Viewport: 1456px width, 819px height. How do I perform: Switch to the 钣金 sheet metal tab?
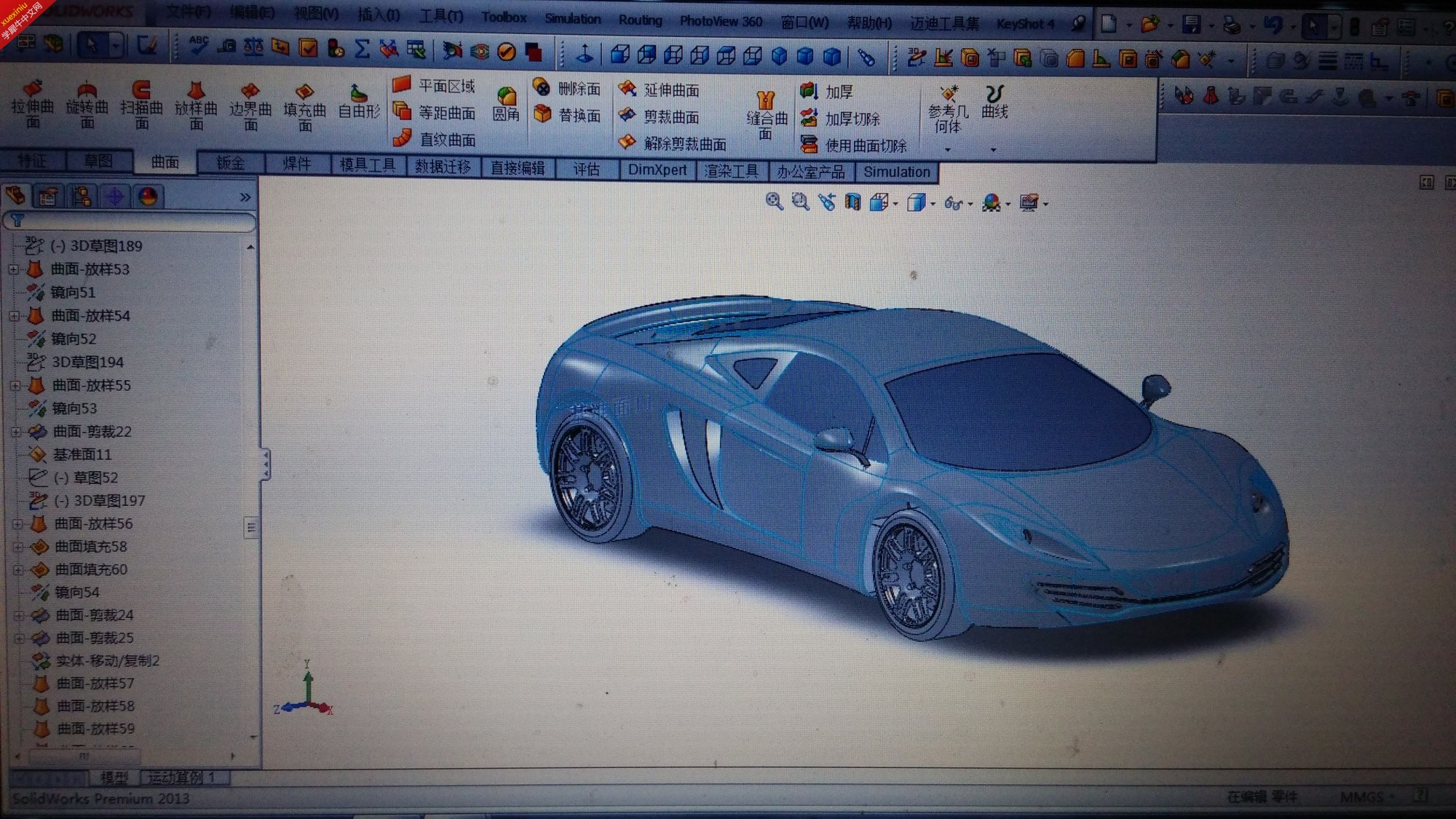click(x=230, y=163)
